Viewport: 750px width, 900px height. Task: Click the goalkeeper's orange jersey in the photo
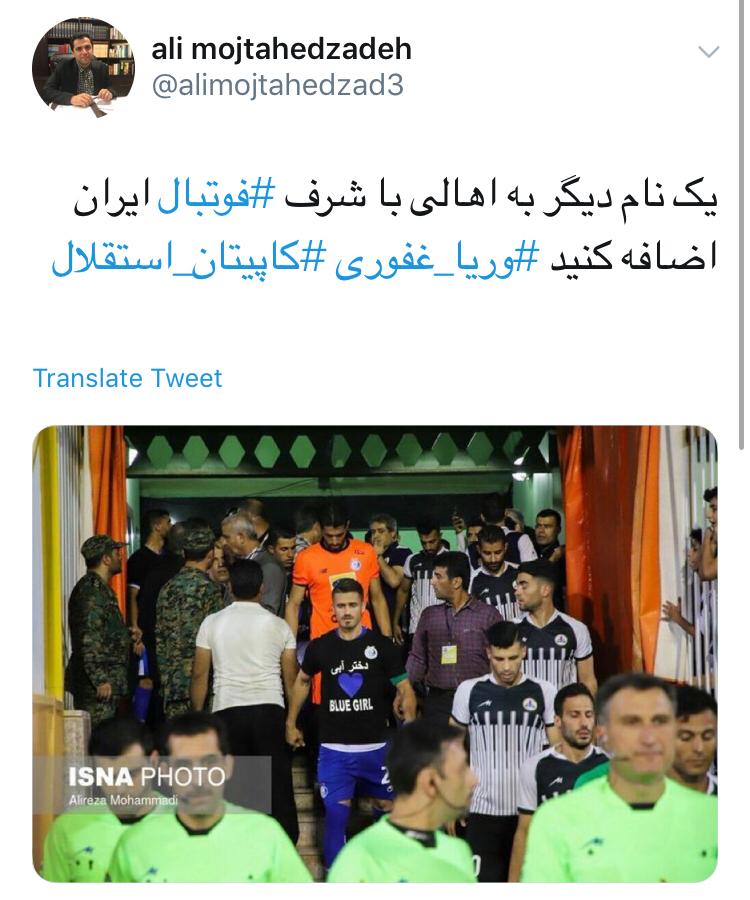[333, 580]
